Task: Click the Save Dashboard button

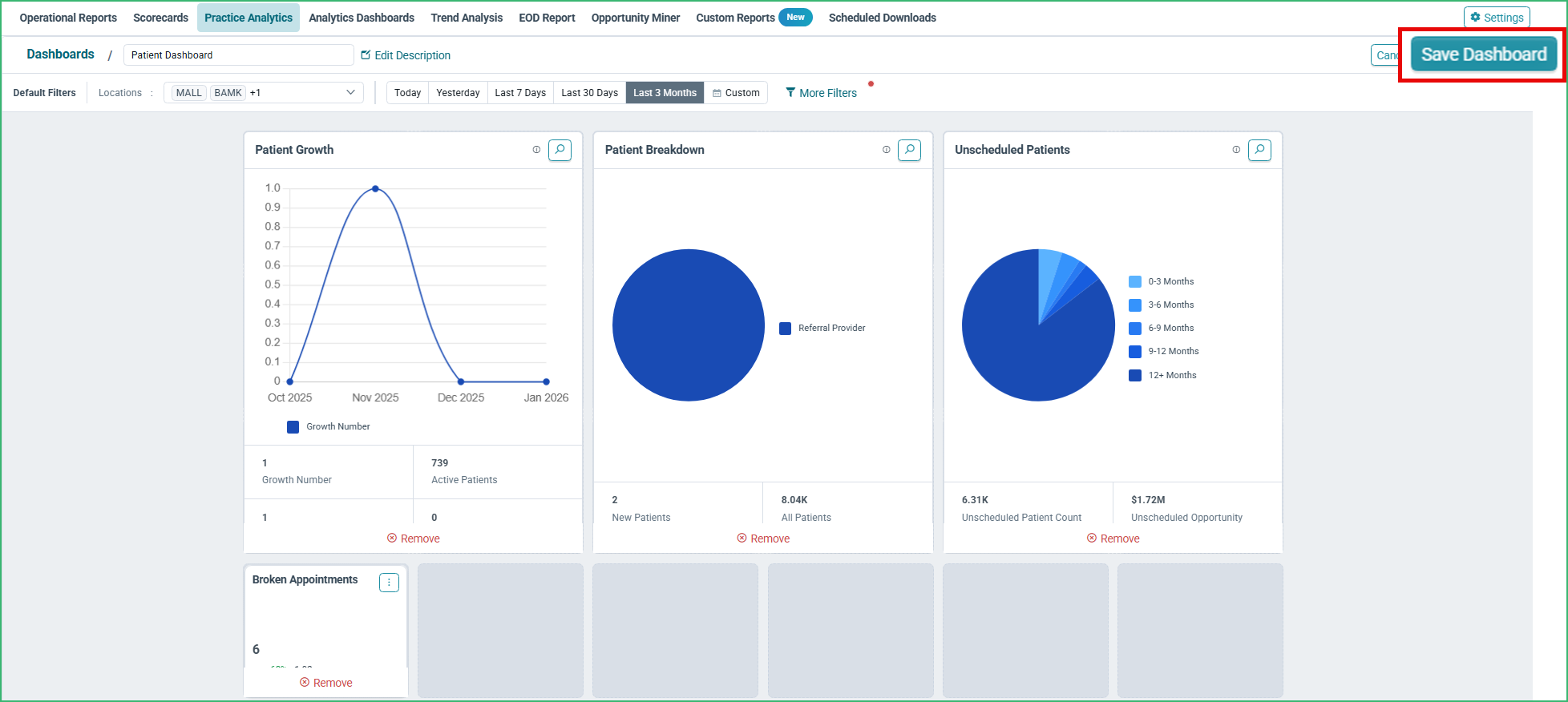Action: (1484, 54)
